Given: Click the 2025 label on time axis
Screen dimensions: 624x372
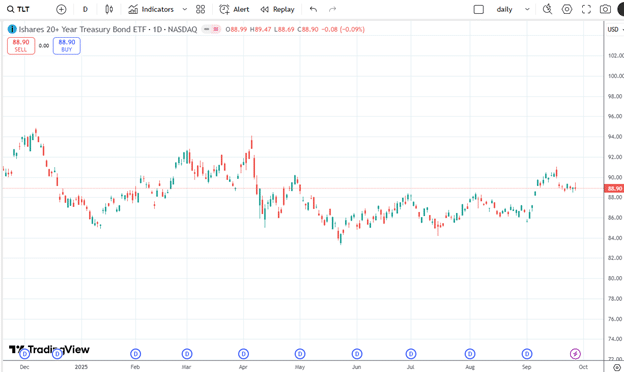Looking at the screenshot, I should (x=81, y=367).
